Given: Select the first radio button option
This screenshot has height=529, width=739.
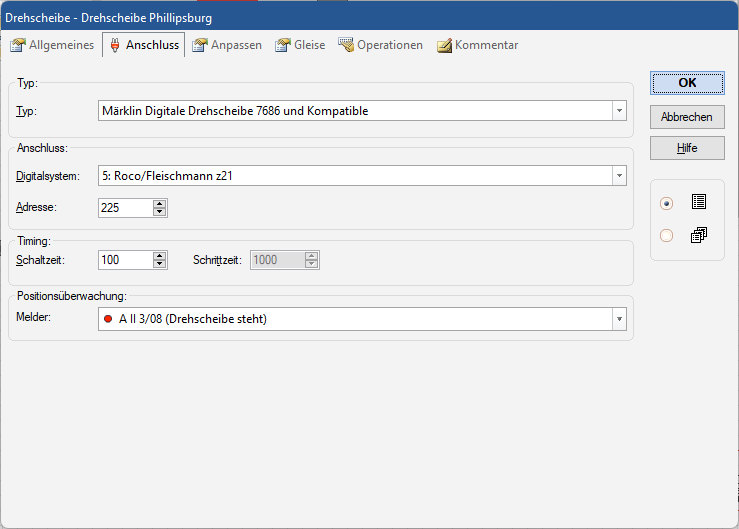Looking at the screenshot, I should [667, 203].
